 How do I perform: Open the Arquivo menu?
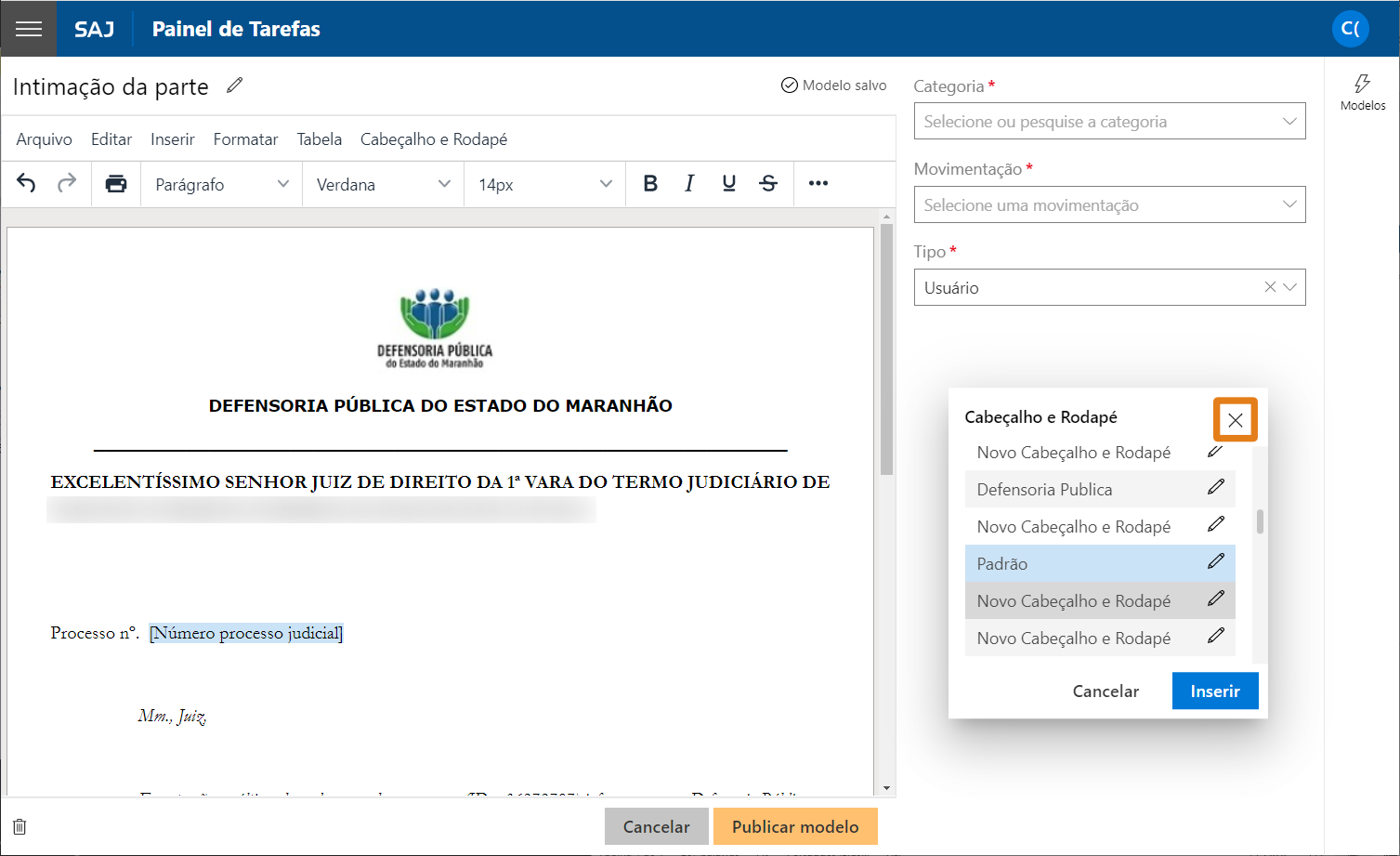click(x=44, y=139)
